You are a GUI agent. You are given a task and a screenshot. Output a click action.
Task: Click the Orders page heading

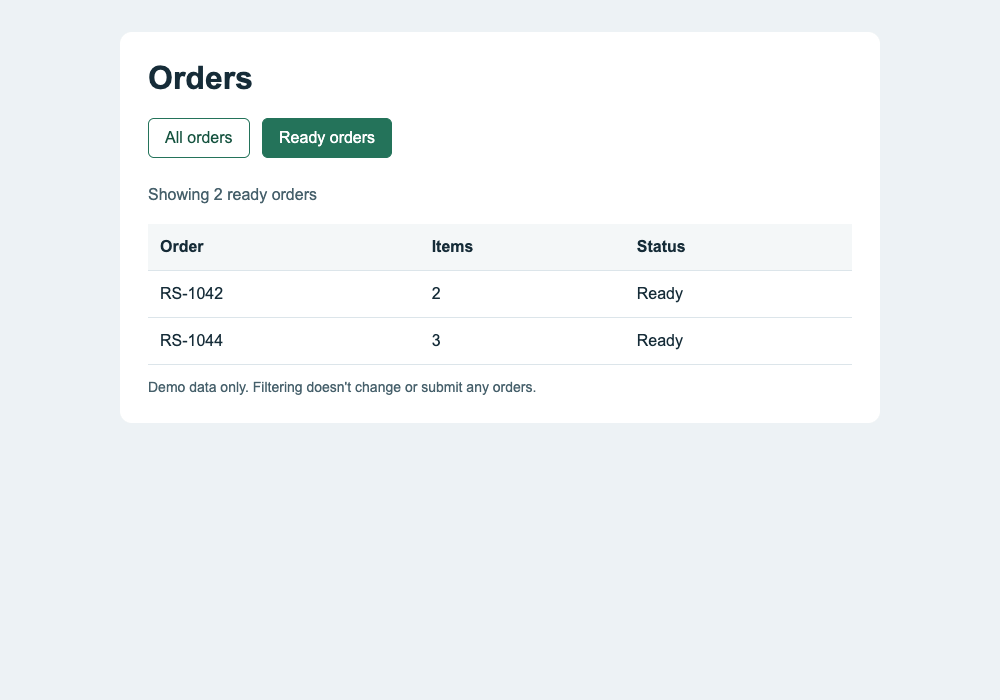tap(200, 78)
